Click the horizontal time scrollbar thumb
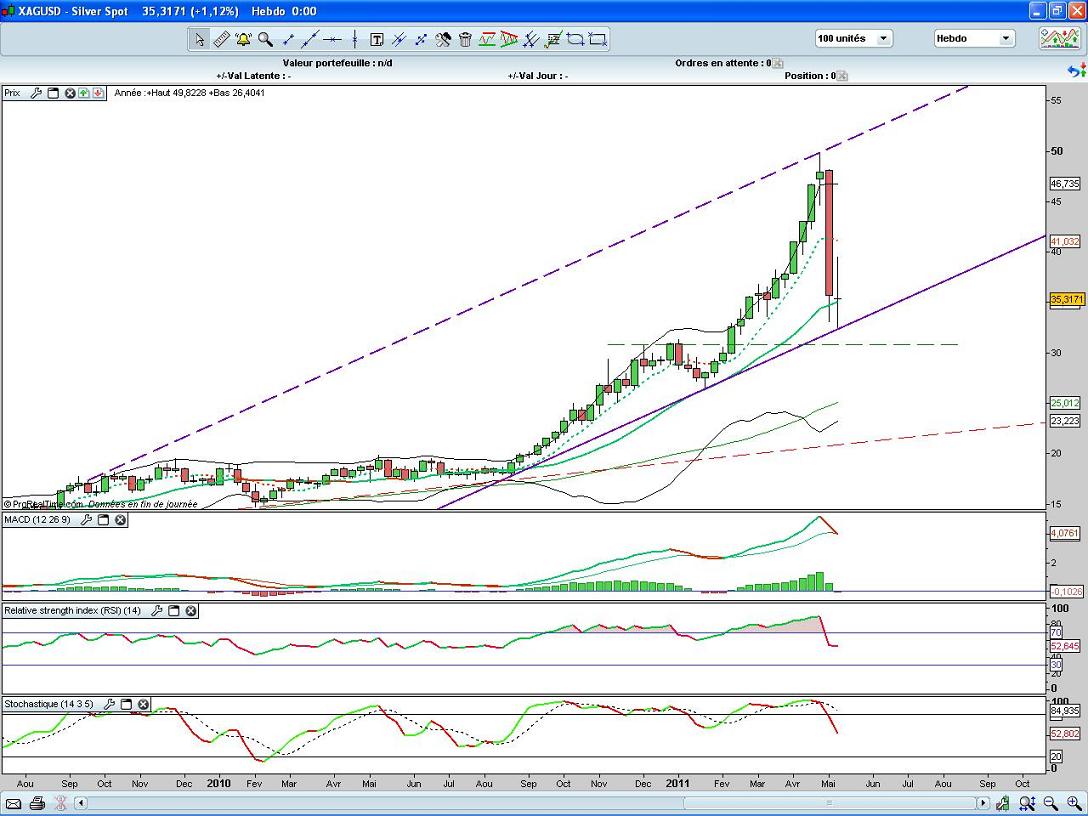 click(x=530, y=803)
